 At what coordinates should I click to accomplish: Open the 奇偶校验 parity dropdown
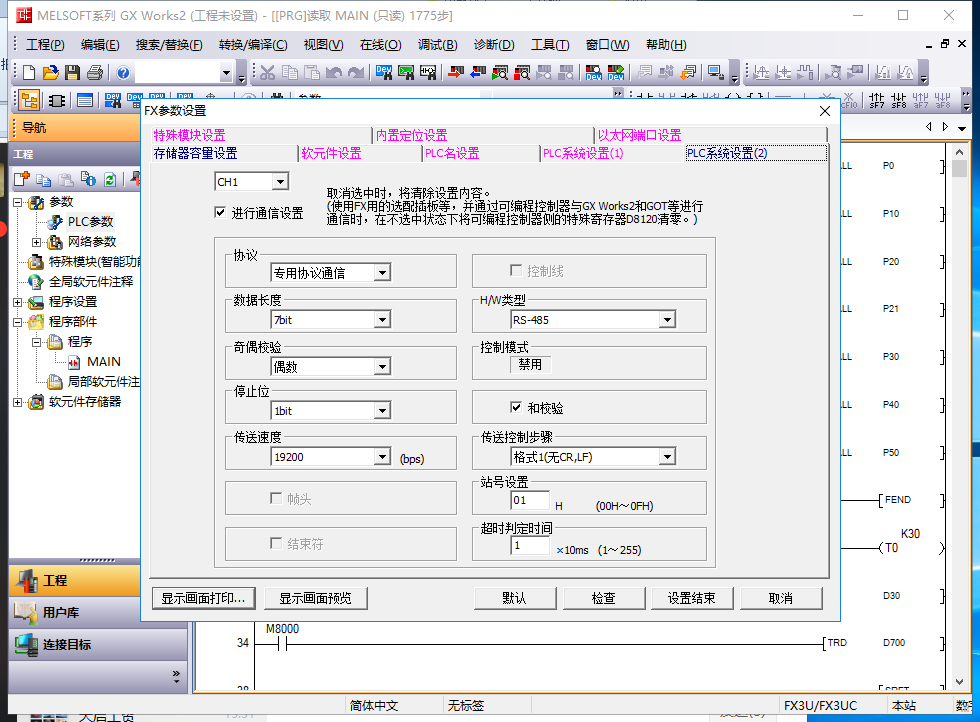pos(382,366)
